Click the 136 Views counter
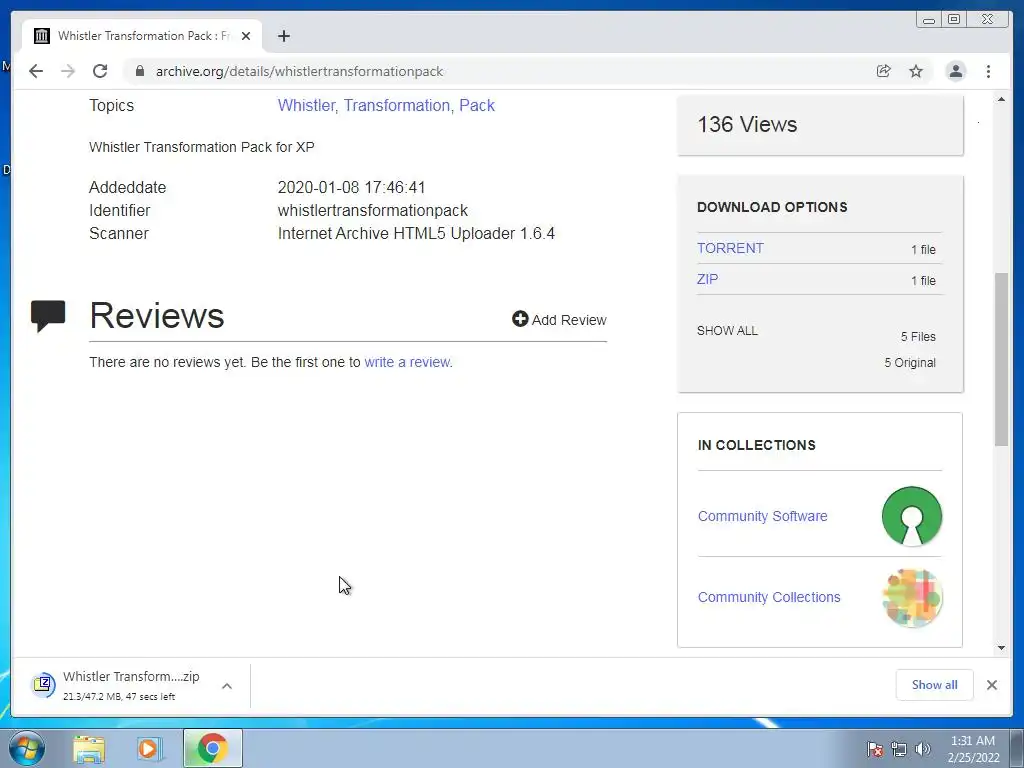Viewport: 1024px width, 768px height. [x=747, y=124]
